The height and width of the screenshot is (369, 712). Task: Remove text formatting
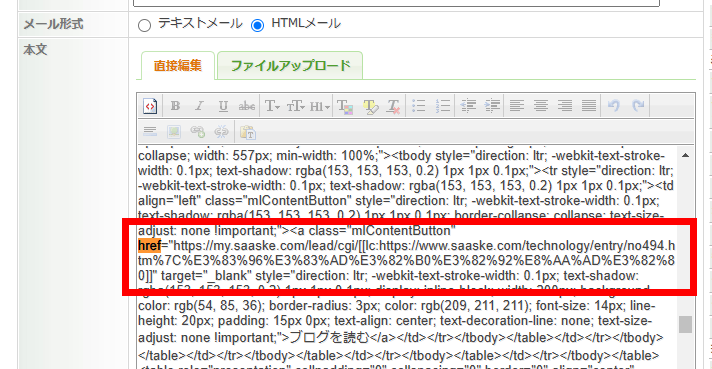click(393, 106)
